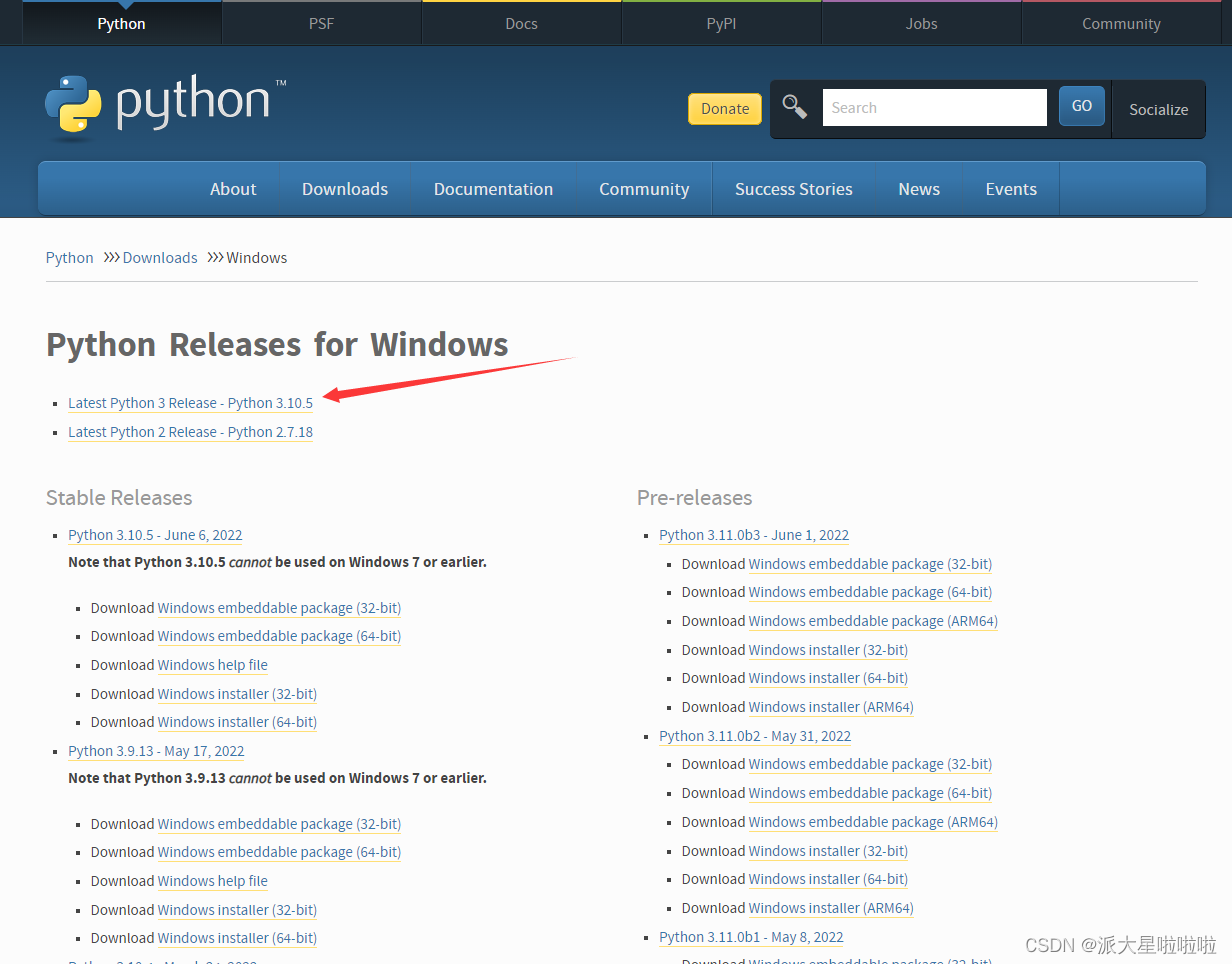Open the Community tab in the top site bar
Screen dimensions: 1232x964
[1122, 23]
